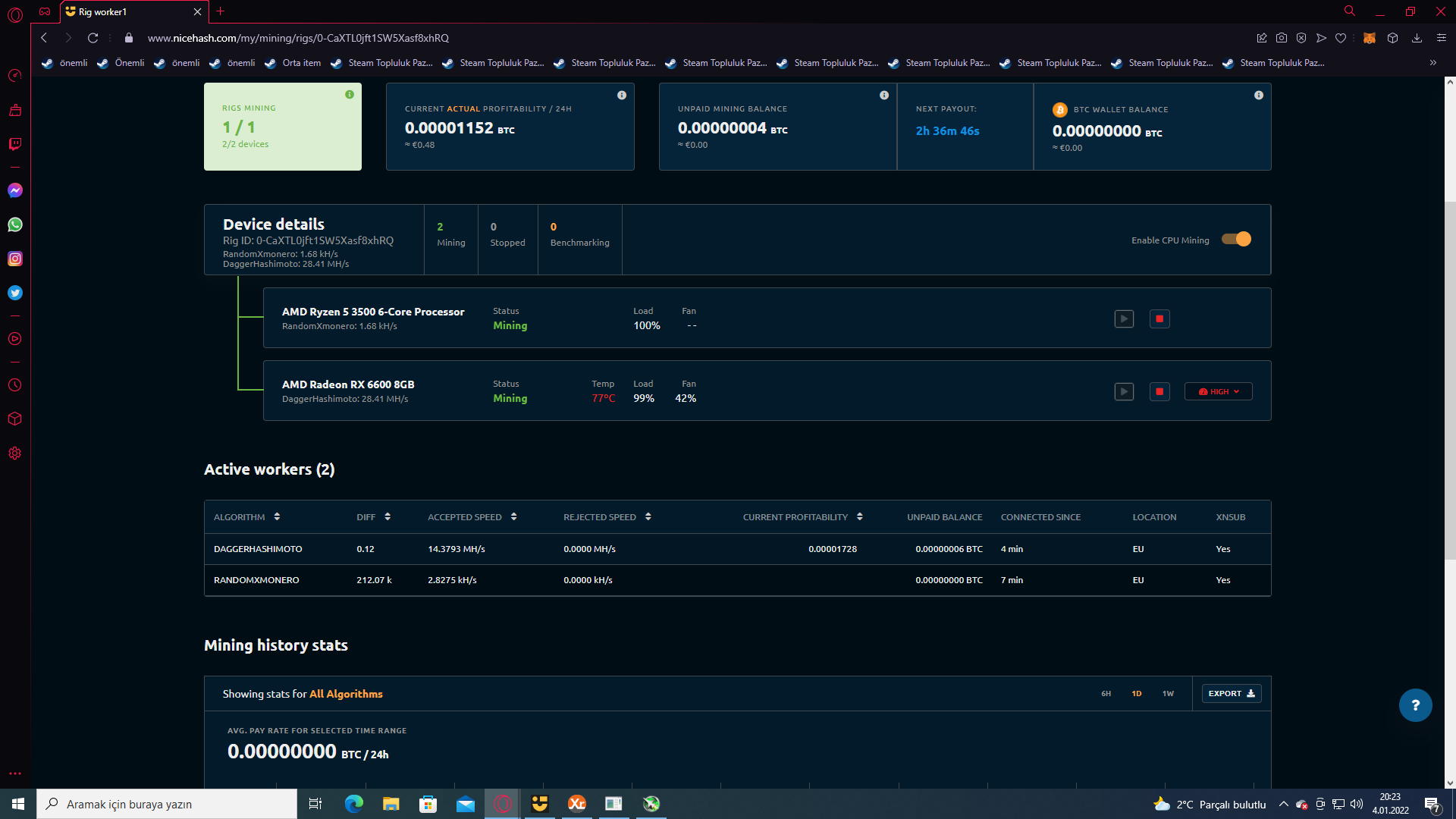Start the AMD Radeon RX 6600 device
Screen dimensions: 1456x819
1124,392
